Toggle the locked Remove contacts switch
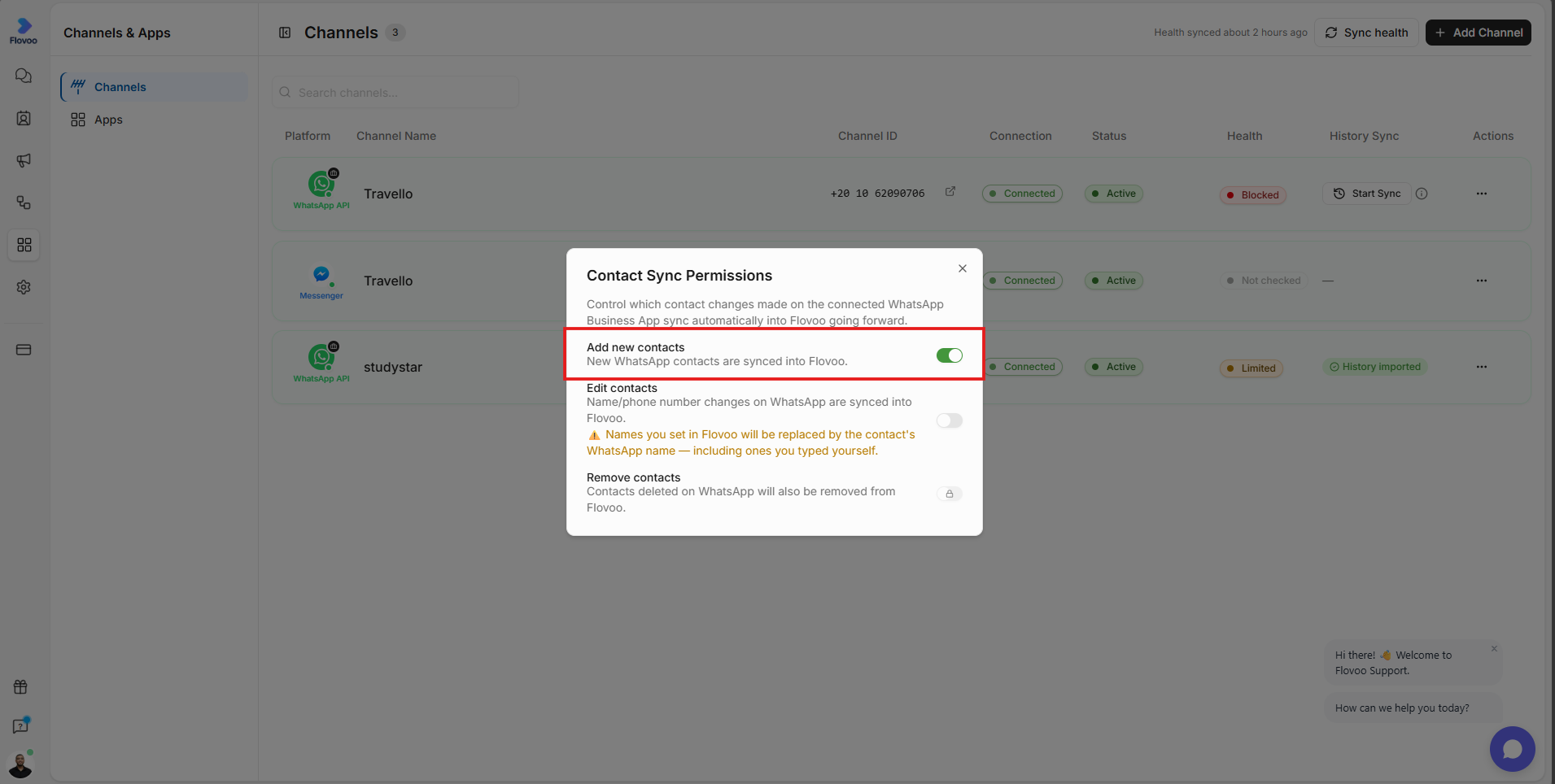Screen dimensions: 1555x784 (x=949, y=494)
